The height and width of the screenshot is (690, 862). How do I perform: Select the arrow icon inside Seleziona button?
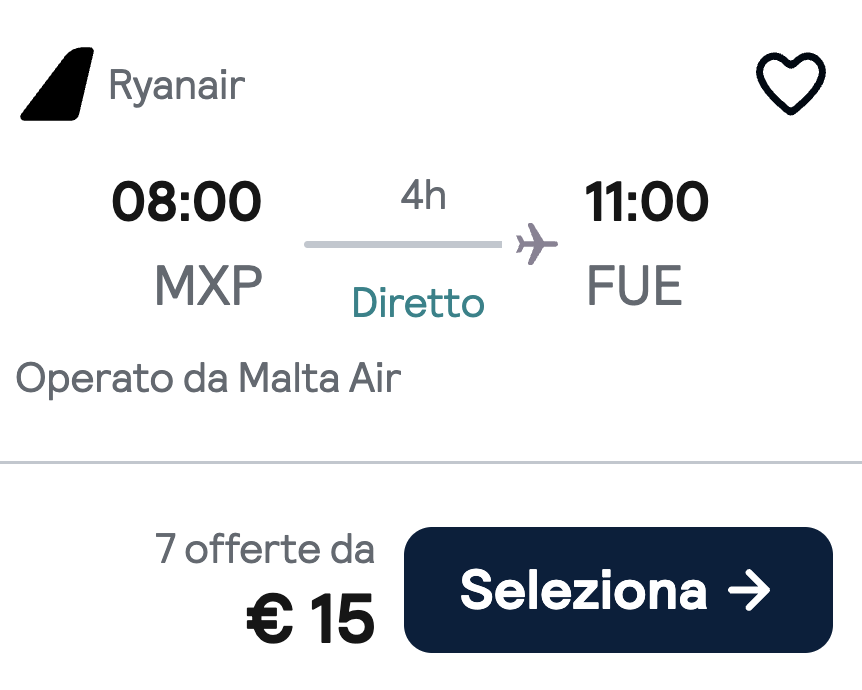[749, 591]
